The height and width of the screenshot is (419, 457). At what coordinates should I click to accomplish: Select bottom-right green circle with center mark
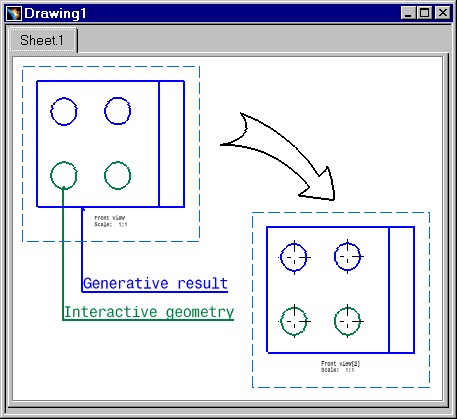348,321
